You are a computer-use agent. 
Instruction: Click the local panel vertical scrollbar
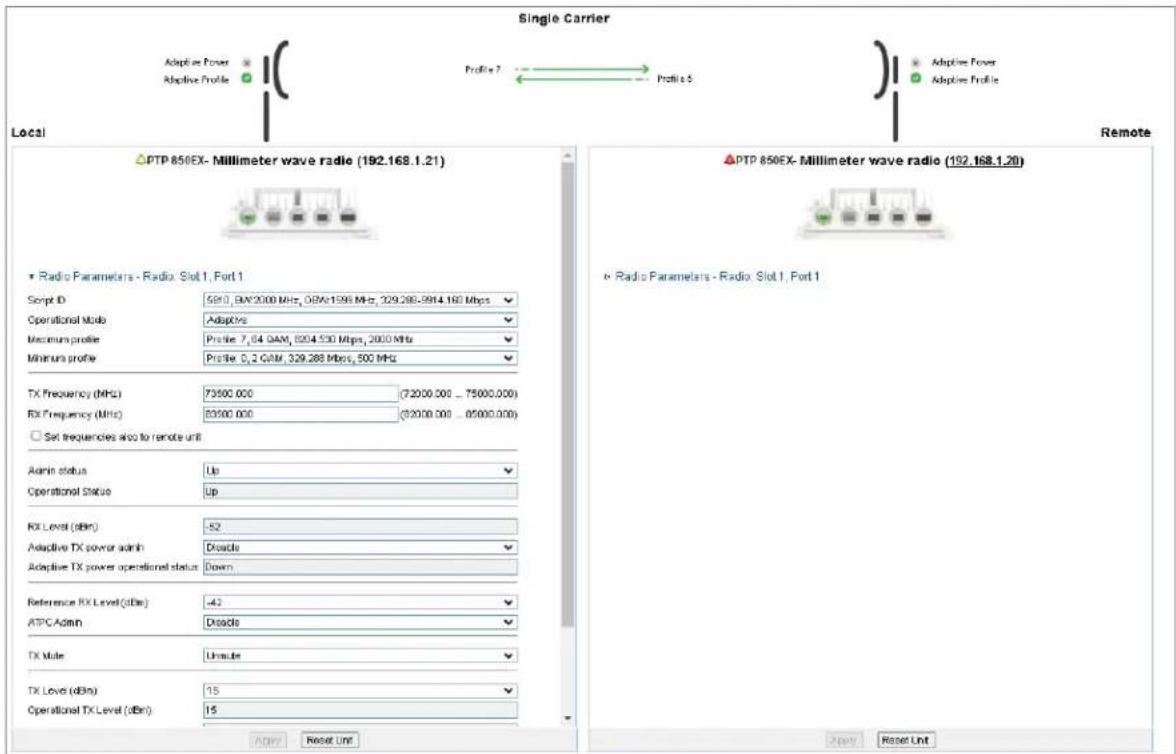568,394
